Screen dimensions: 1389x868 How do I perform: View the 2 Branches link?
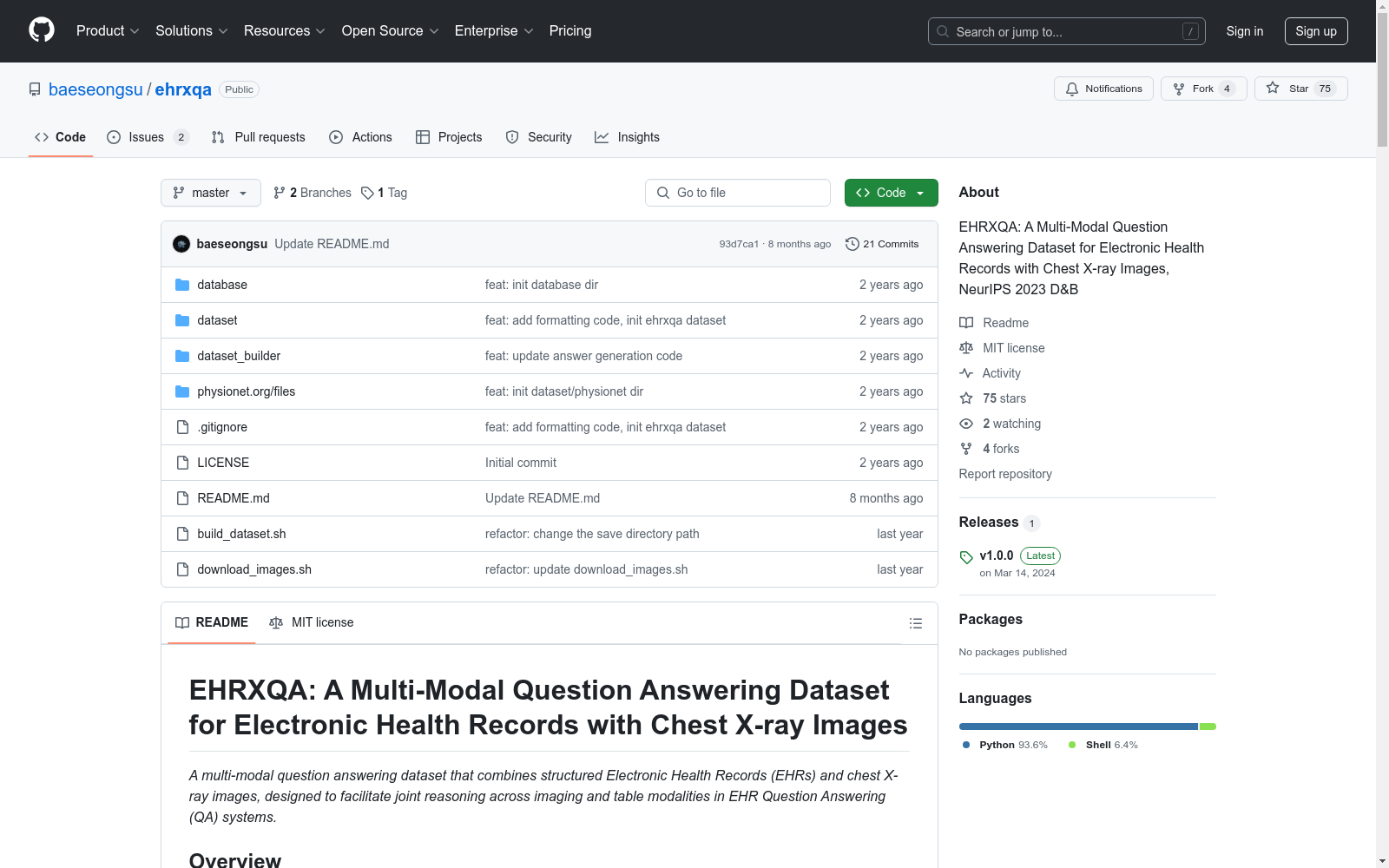(313, 193)
